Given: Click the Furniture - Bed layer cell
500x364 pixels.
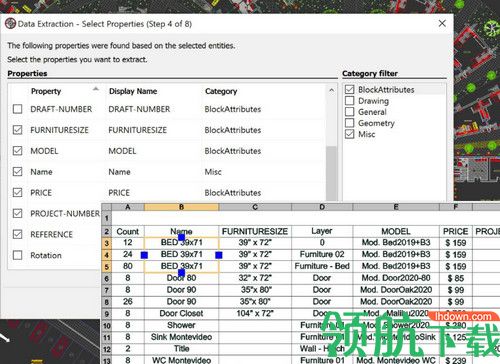Looking at the screenshot, I should pyautogui.click(x=322, y=266).
